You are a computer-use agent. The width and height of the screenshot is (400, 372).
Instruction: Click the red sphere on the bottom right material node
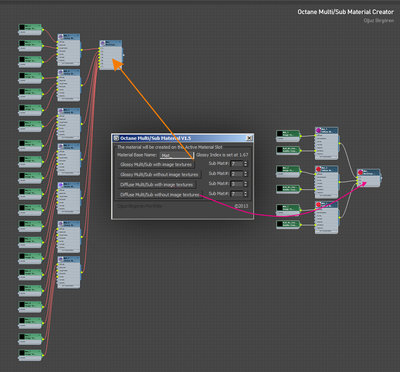tap(318, 204)
